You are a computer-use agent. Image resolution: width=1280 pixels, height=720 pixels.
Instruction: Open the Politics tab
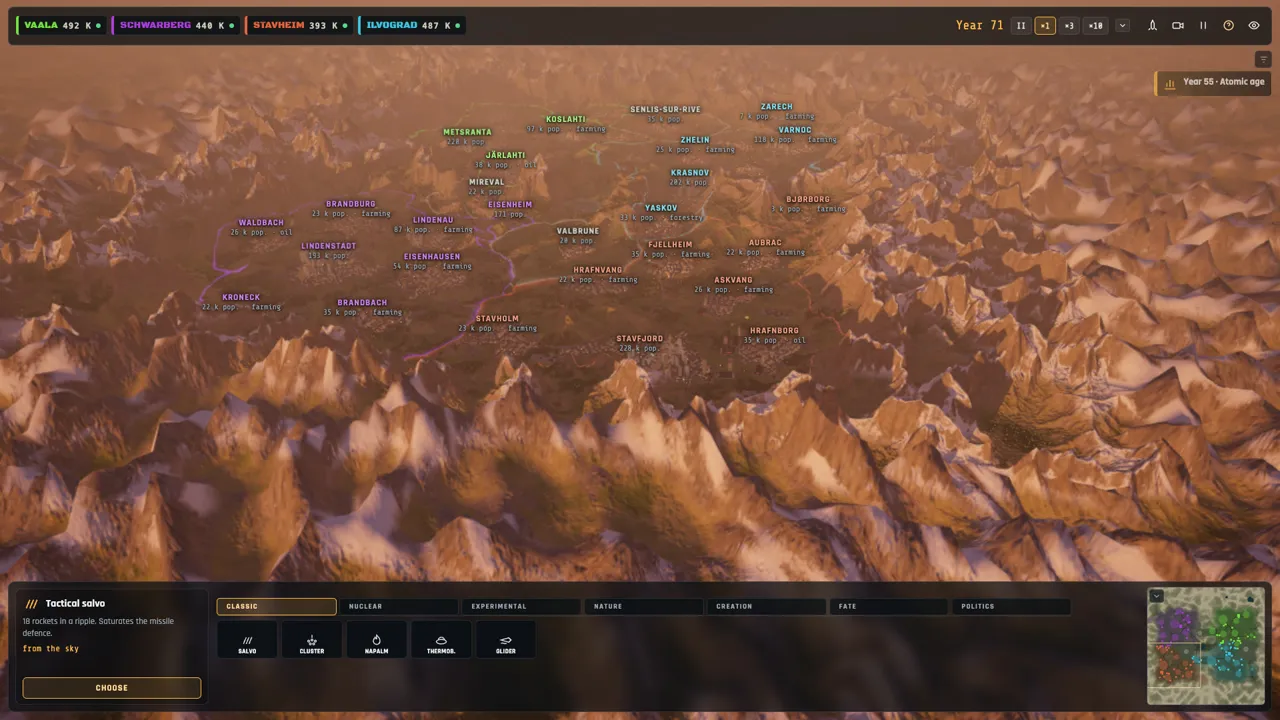1011,606
